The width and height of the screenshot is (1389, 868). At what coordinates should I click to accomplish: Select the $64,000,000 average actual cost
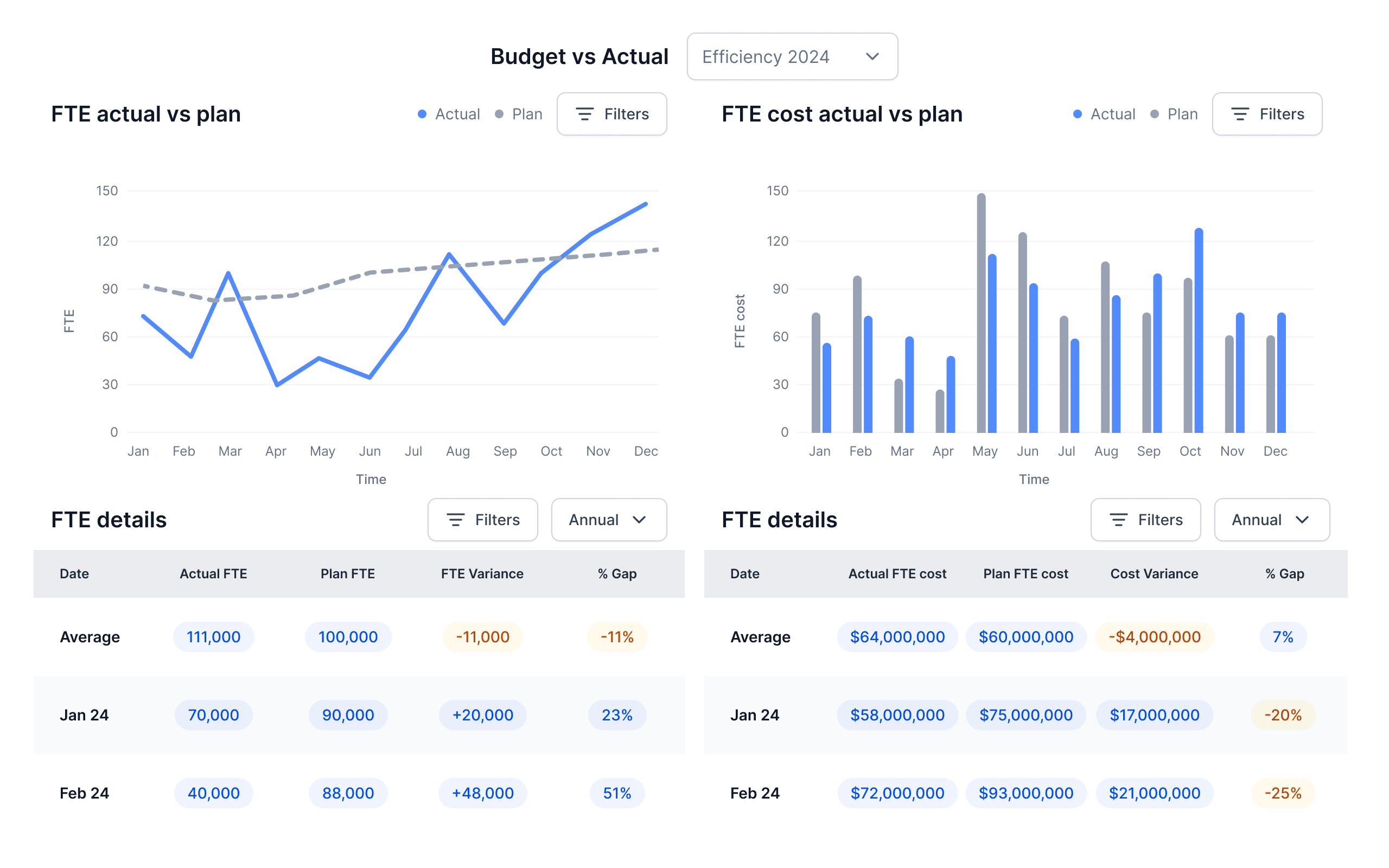pyautogui.click(x=897, y=637)
